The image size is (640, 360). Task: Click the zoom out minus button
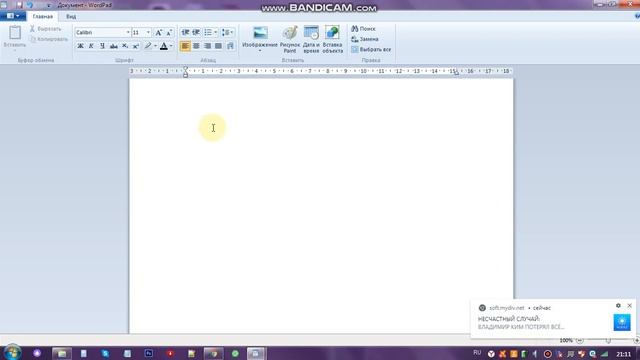click(580, 340)
